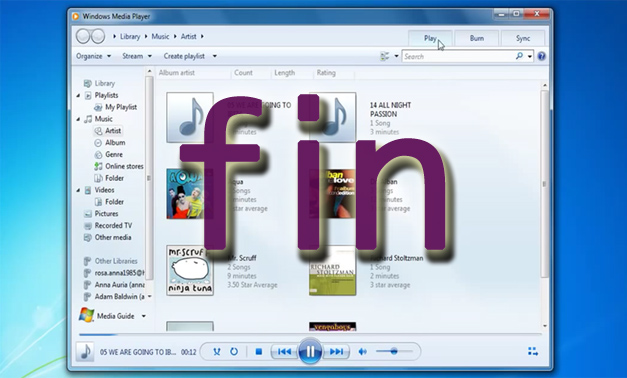Open the help question mark icon
Image resolution: width=627 pixels, height=378 pixels.
point(541,56)
